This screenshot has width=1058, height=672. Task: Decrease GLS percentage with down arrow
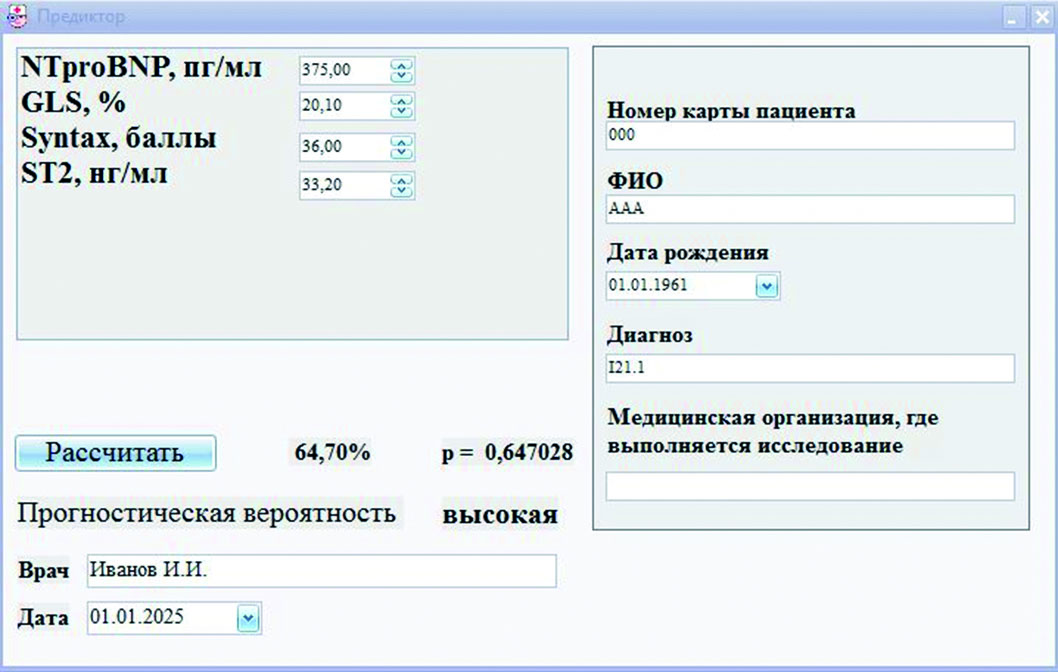(402, 111)
